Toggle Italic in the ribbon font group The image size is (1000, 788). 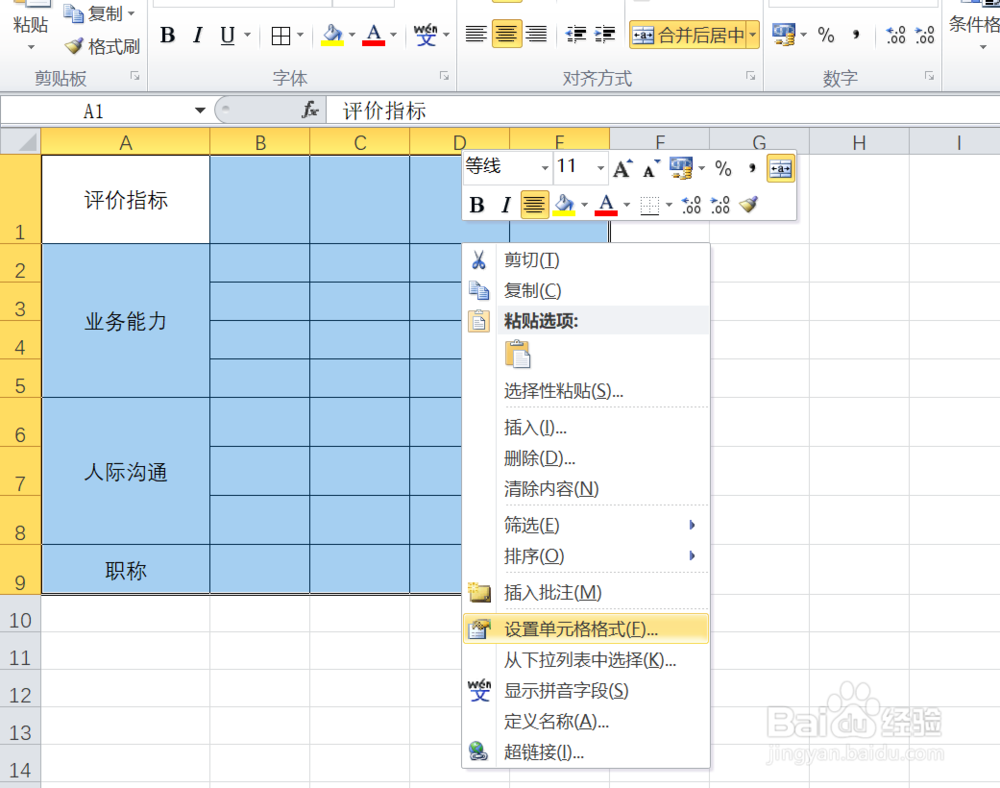click(198, 35)
